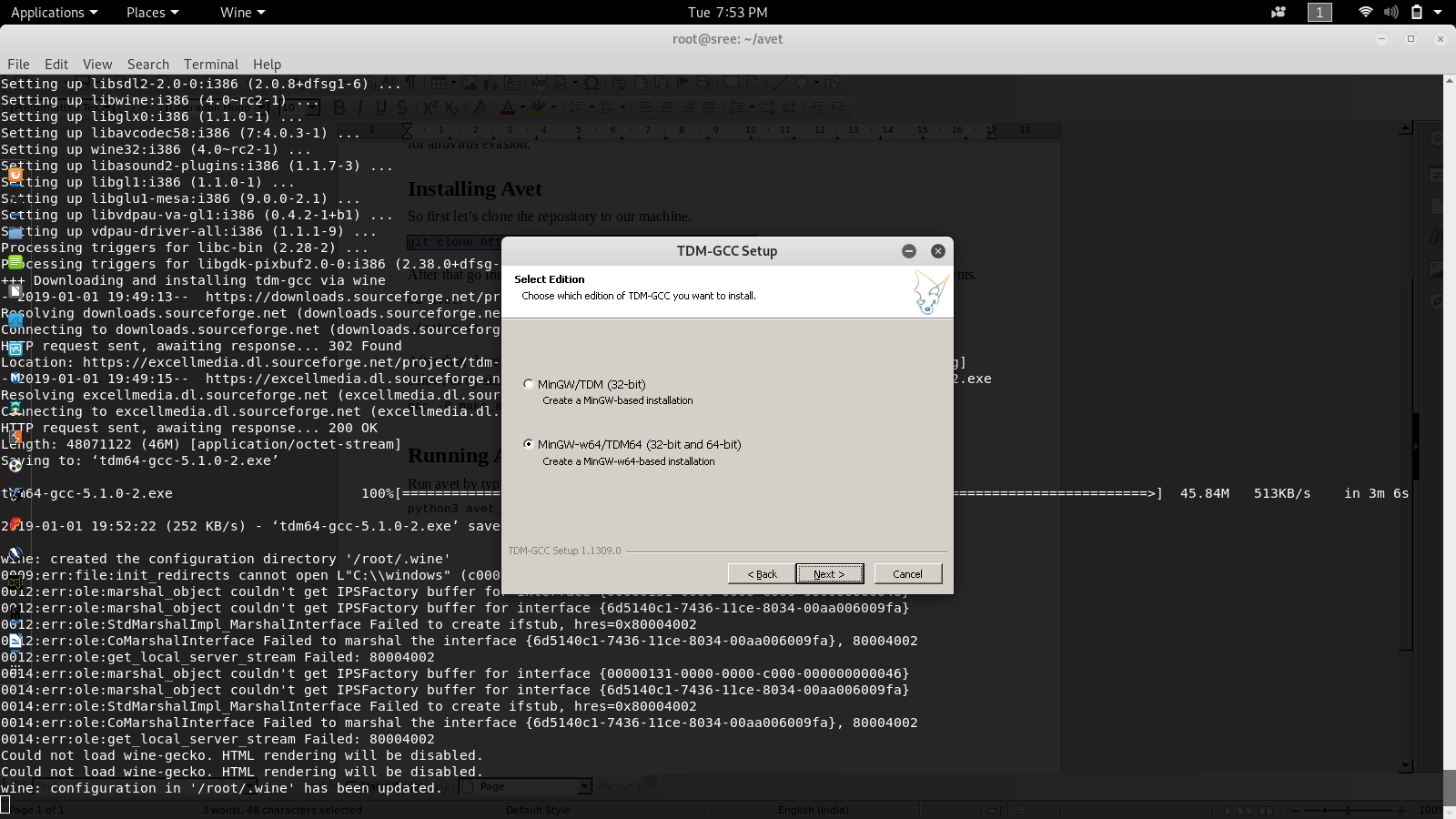Viewport: 1456px width, 819px height.
Task: Cancel the TDM-GCC Setup wizard
Action: coord(907,573)
